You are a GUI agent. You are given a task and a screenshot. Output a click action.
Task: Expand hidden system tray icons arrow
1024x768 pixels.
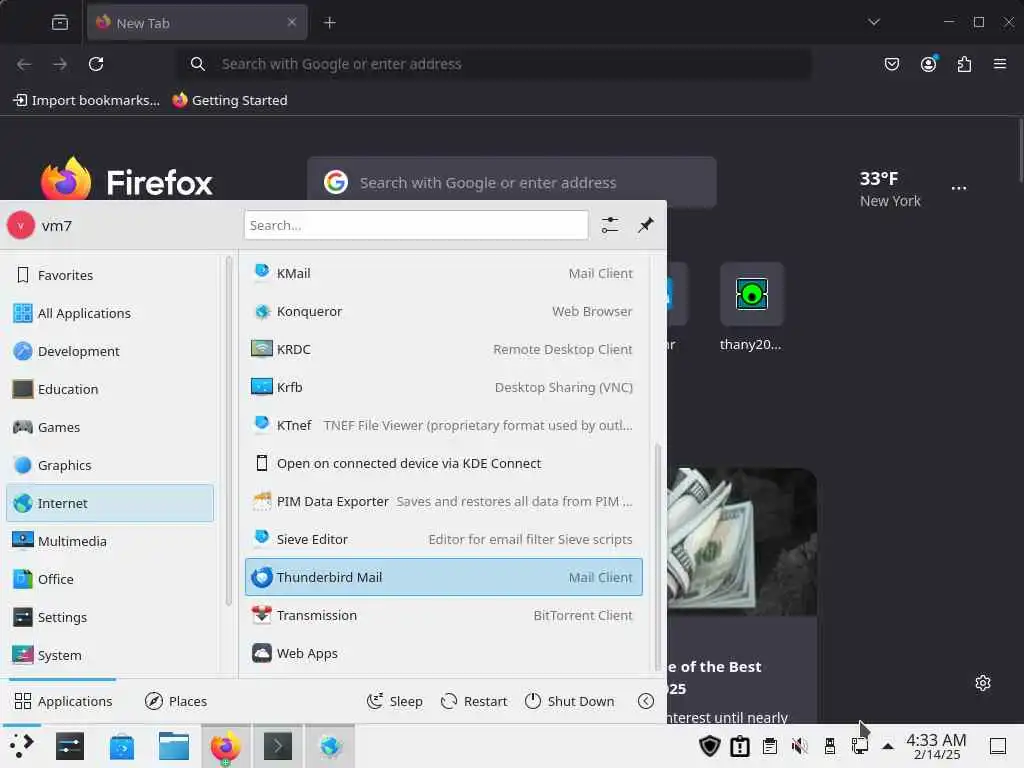[x=888, y=746]
